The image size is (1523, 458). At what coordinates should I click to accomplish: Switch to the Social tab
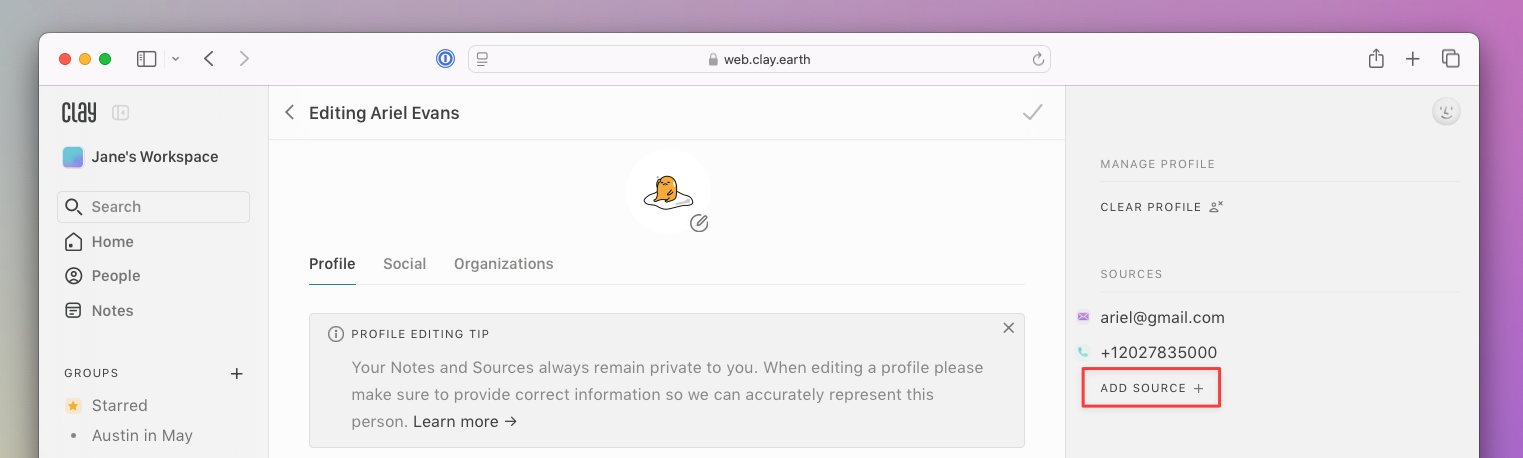[404, 264]
